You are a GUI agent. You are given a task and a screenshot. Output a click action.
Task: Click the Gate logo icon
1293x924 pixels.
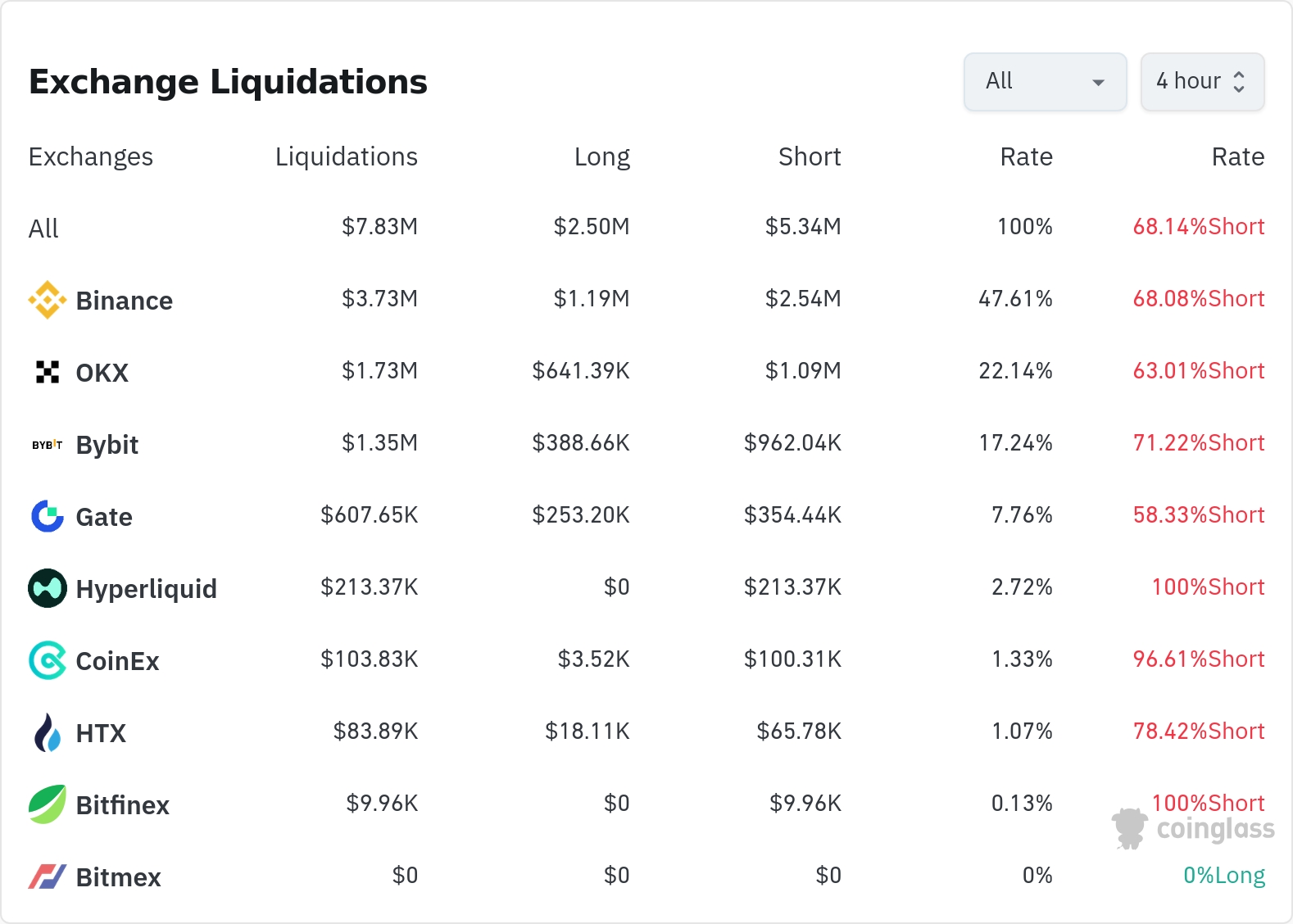point(48,516)
